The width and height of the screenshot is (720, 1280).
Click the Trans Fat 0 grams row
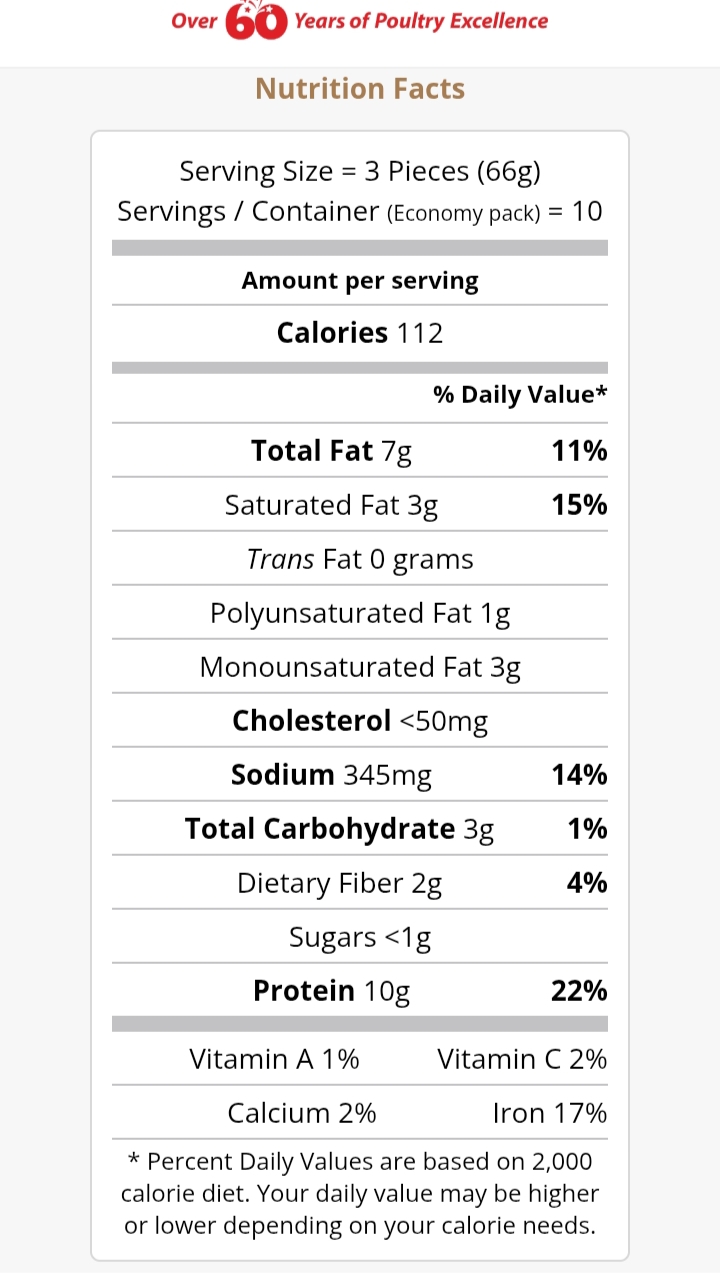360,559
